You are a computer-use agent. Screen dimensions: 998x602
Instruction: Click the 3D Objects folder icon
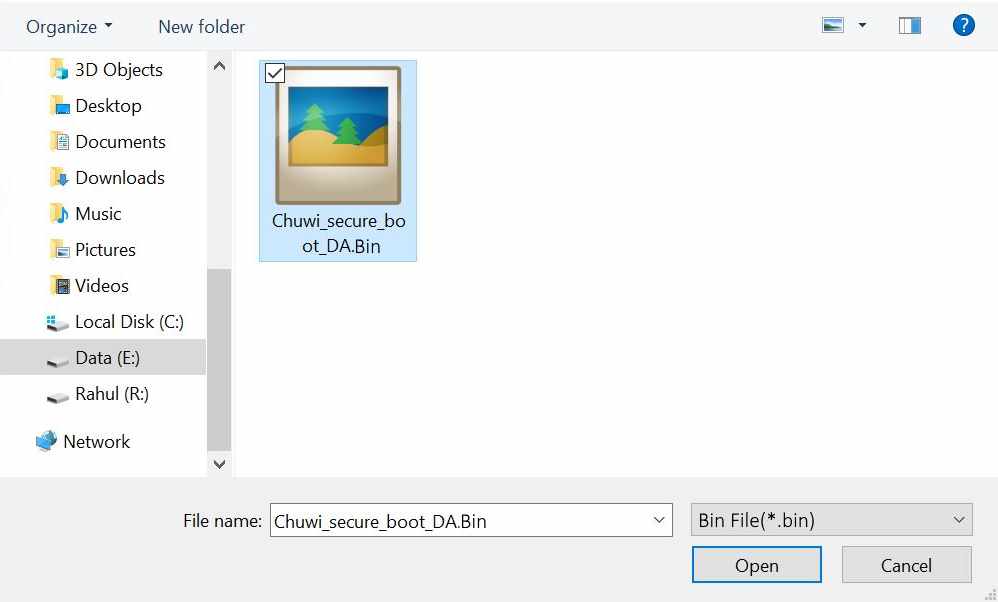(59, 69)
